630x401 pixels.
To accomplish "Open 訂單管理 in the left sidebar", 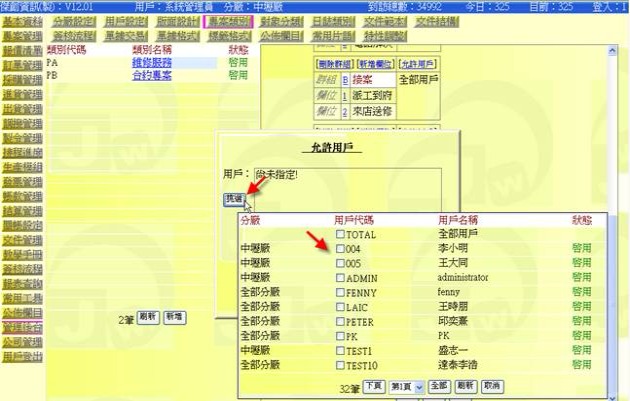I will pyautogui.click(x=22, y=65).
